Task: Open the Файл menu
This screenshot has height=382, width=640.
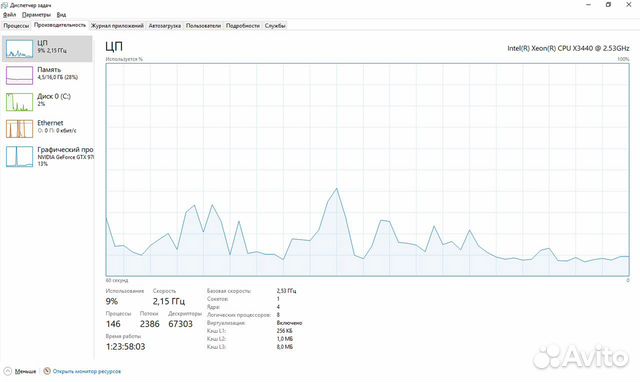Action: 9,15
